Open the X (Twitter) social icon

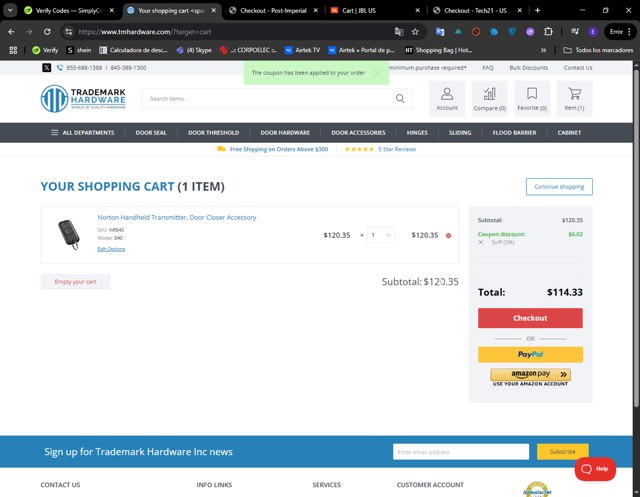(x=47, y=68)
